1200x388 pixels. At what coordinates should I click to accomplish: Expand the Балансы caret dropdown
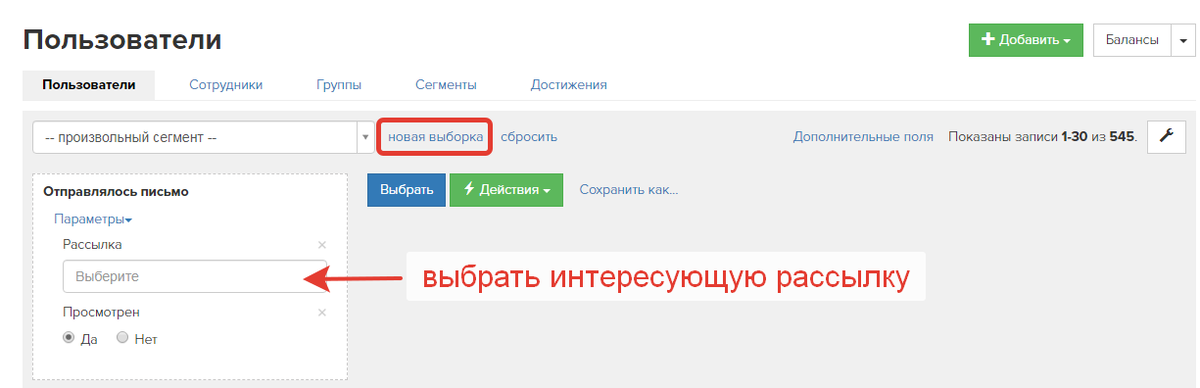click(1183, 40)
